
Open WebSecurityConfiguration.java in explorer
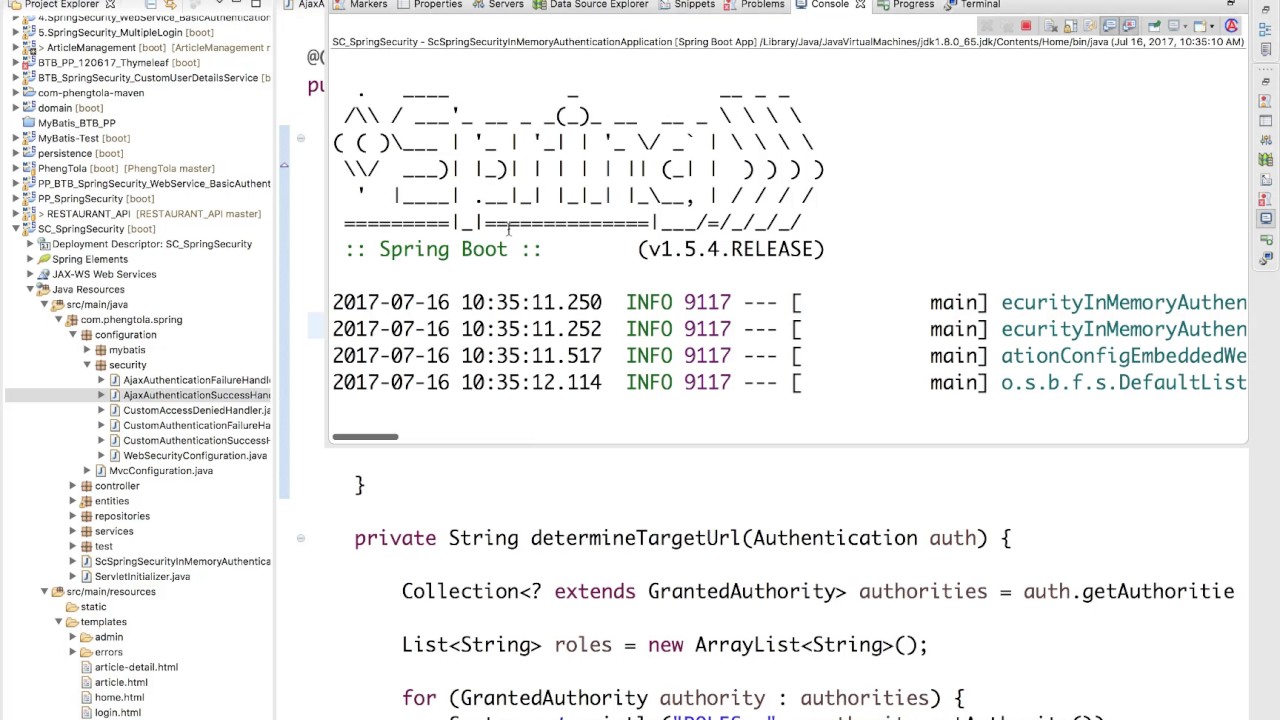(194, 456)
